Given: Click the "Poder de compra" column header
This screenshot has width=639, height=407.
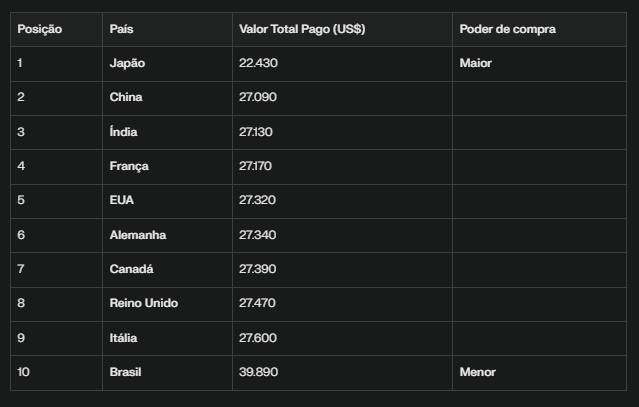Looking at the screenshot, I should (508, 29).
